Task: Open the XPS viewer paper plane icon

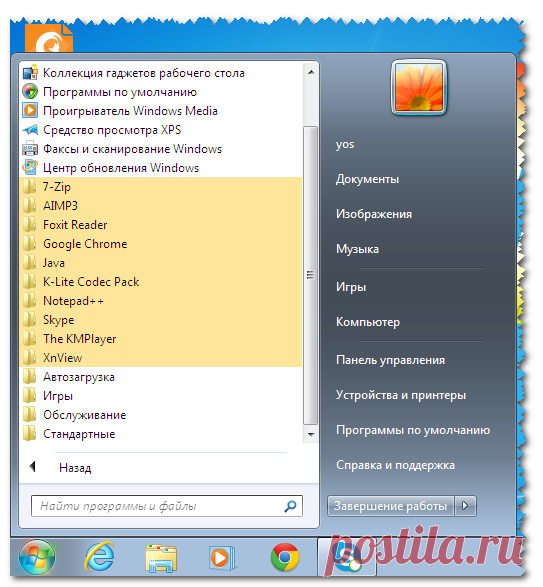Action: [x=30, y=130]
